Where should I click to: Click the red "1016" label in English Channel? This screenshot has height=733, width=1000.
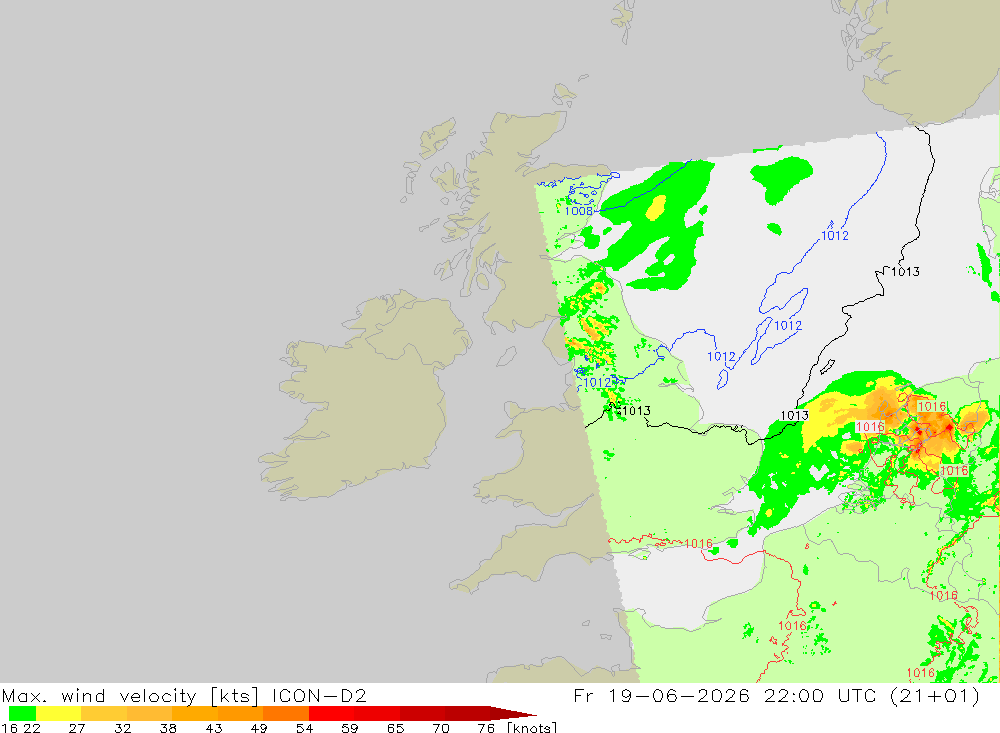(x=699, y=544)
